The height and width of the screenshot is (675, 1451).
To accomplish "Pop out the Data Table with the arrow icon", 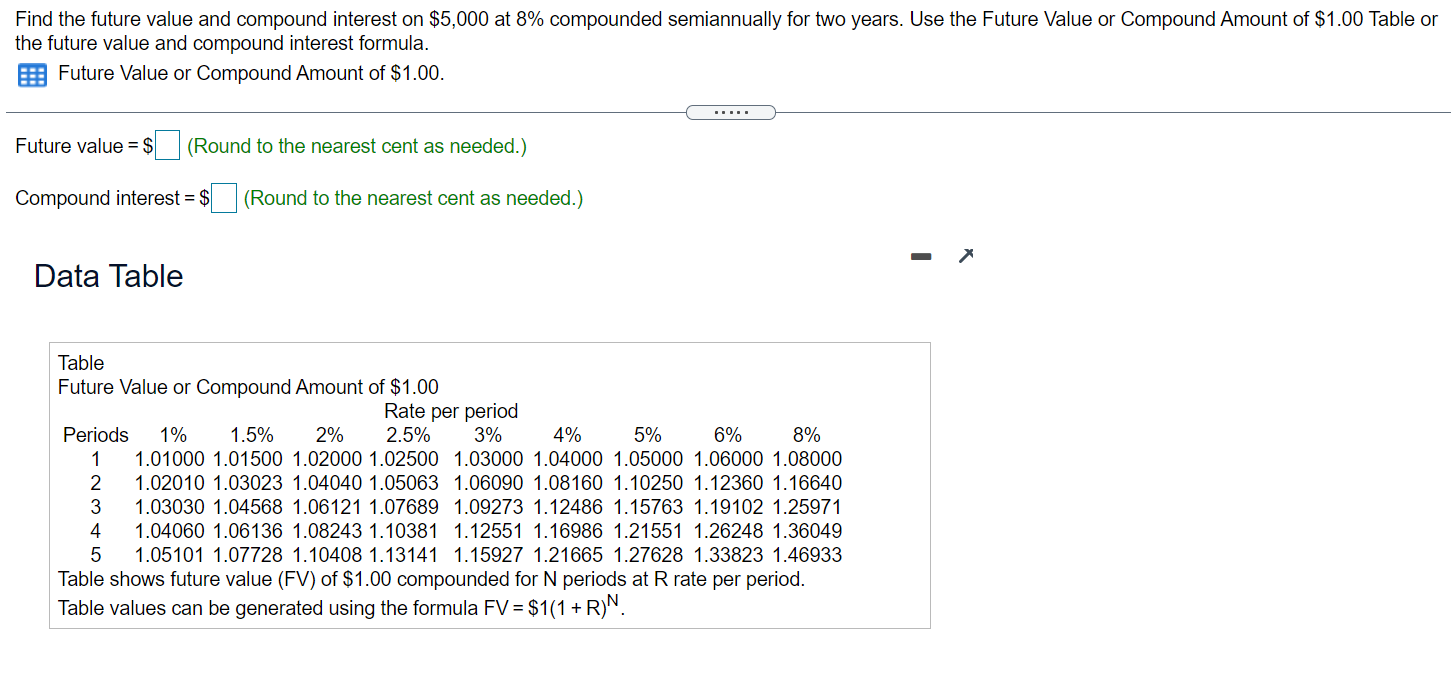I will click(x=965, y=256).
